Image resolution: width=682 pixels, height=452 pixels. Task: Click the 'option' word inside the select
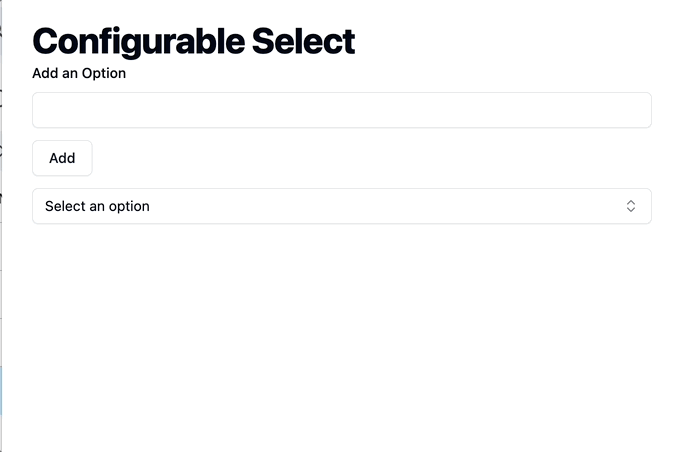(129, 207)
